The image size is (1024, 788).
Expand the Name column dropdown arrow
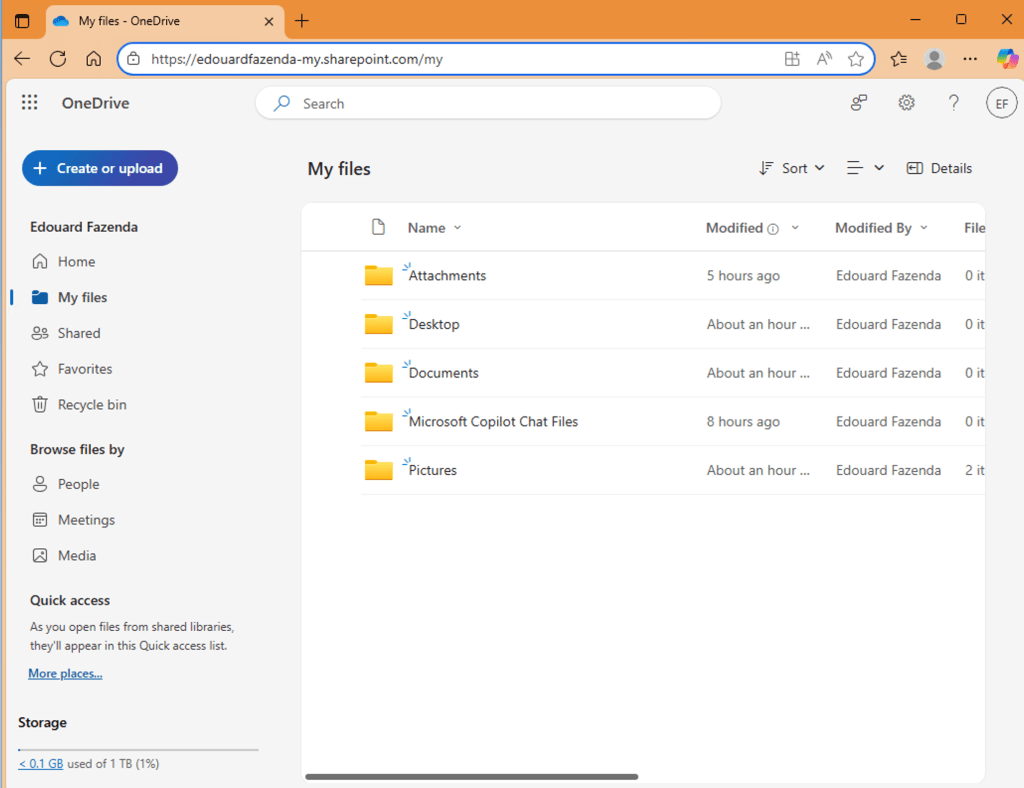click(x=458, y=228)
